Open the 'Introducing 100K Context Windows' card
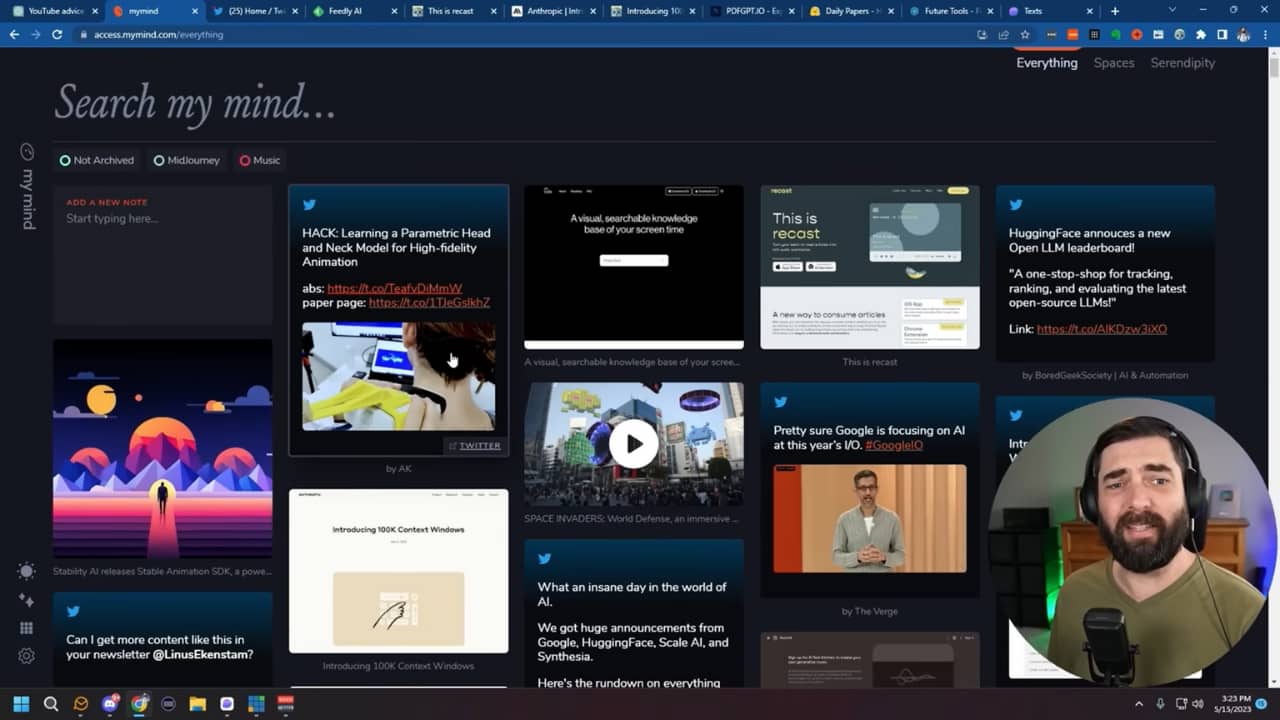 [398, 571]
